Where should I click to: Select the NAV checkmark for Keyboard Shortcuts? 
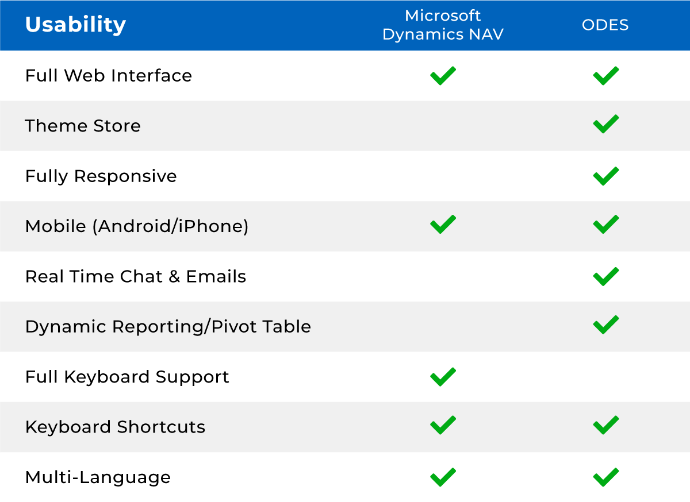coord(443,425)
